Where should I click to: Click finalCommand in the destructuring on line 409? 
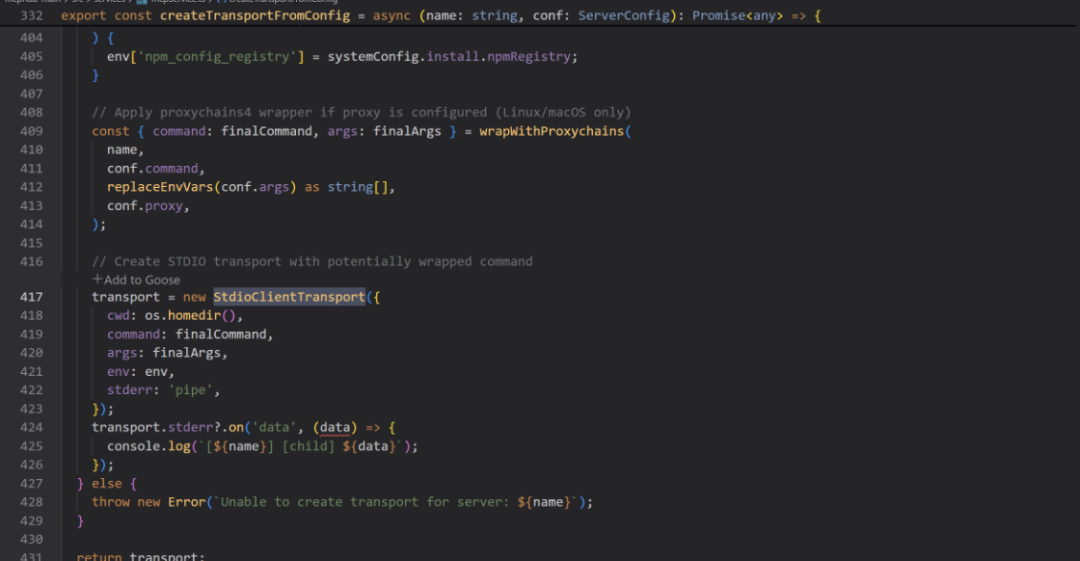click(267, 131)
